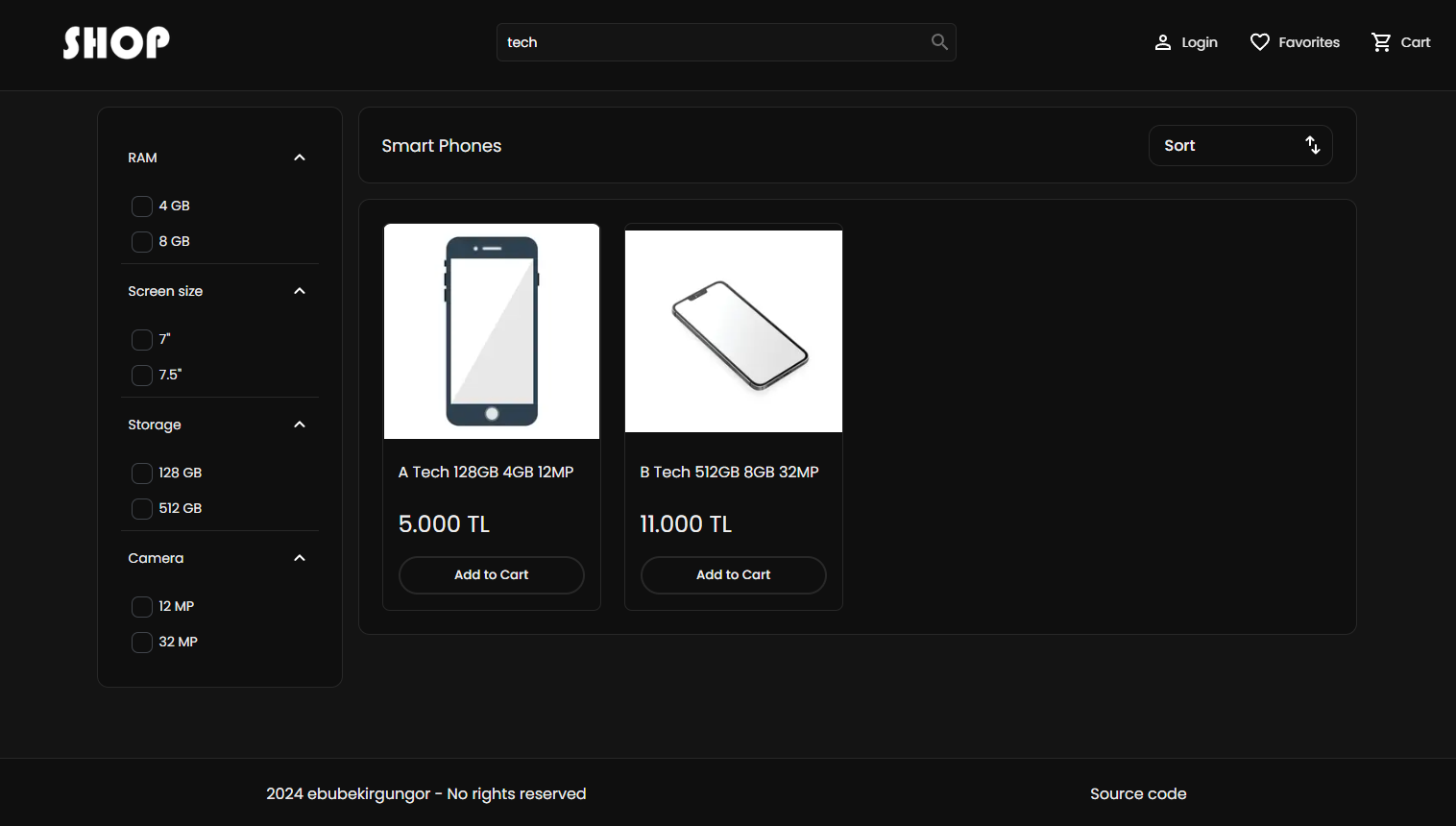Open the Sort dropdown
Image resolution: width=1456 pixels, height=826 pixels.
coord(1240,145)
